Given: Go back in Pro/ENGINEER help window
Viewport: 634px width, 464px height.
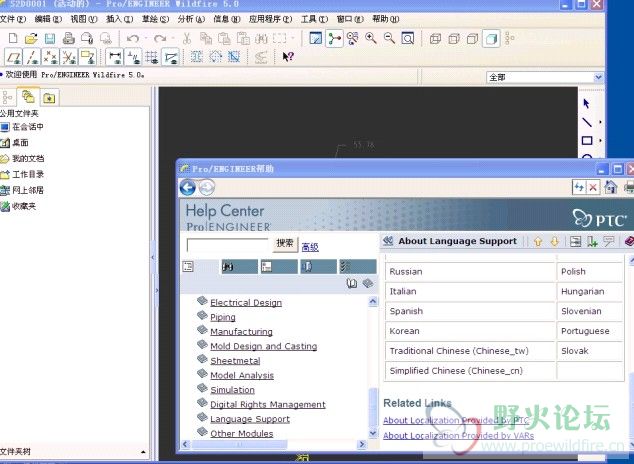Looking at the screenshot, I should [x=188, y=188].
